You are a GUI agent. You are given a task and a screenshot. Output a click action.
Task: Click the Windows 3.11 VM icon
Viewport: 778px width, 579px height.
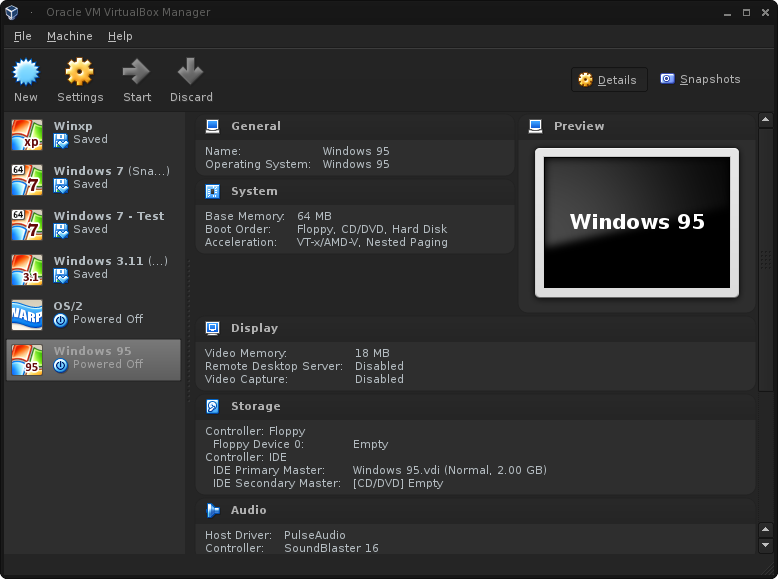click(x=27, y=270)
